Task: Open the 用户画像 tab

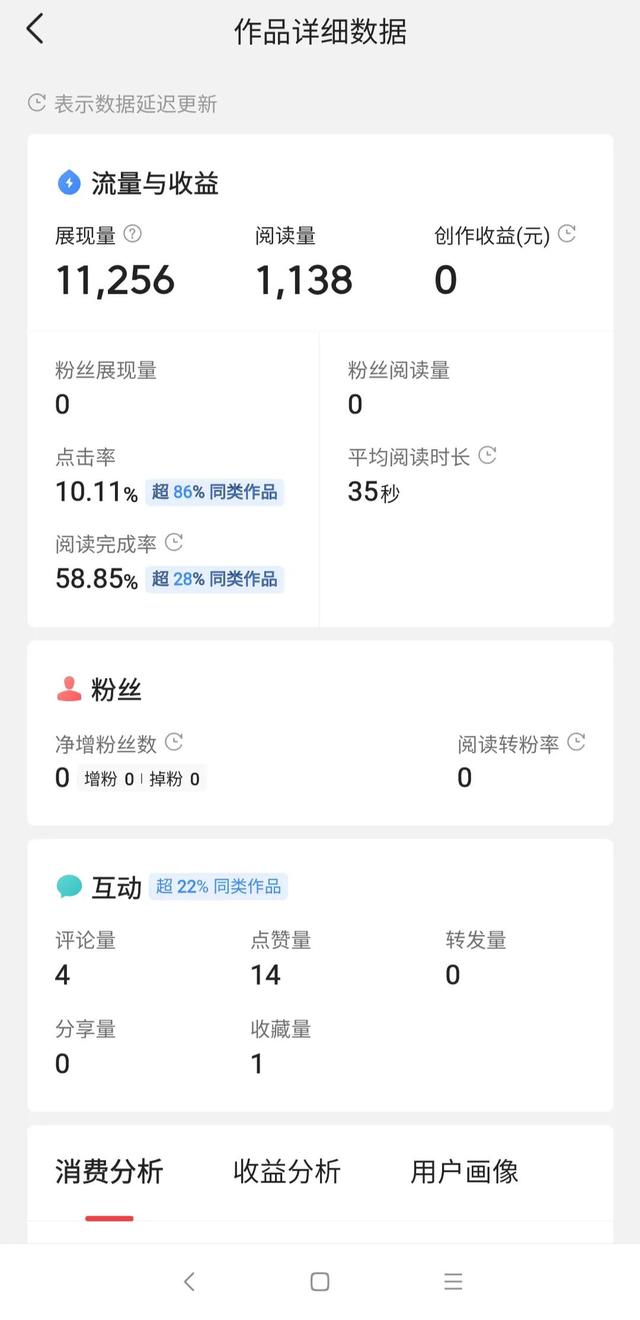Action: point(464,1172)
